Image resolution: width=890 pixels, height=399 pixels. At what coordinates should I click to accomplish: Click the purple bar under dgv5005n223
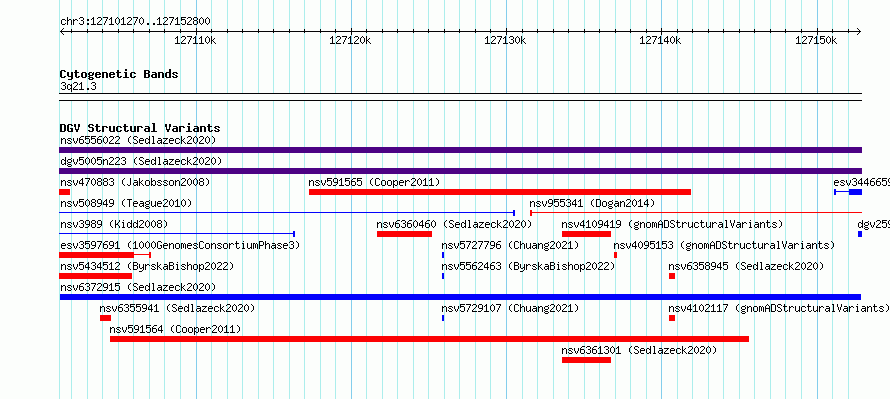[460, 171]
